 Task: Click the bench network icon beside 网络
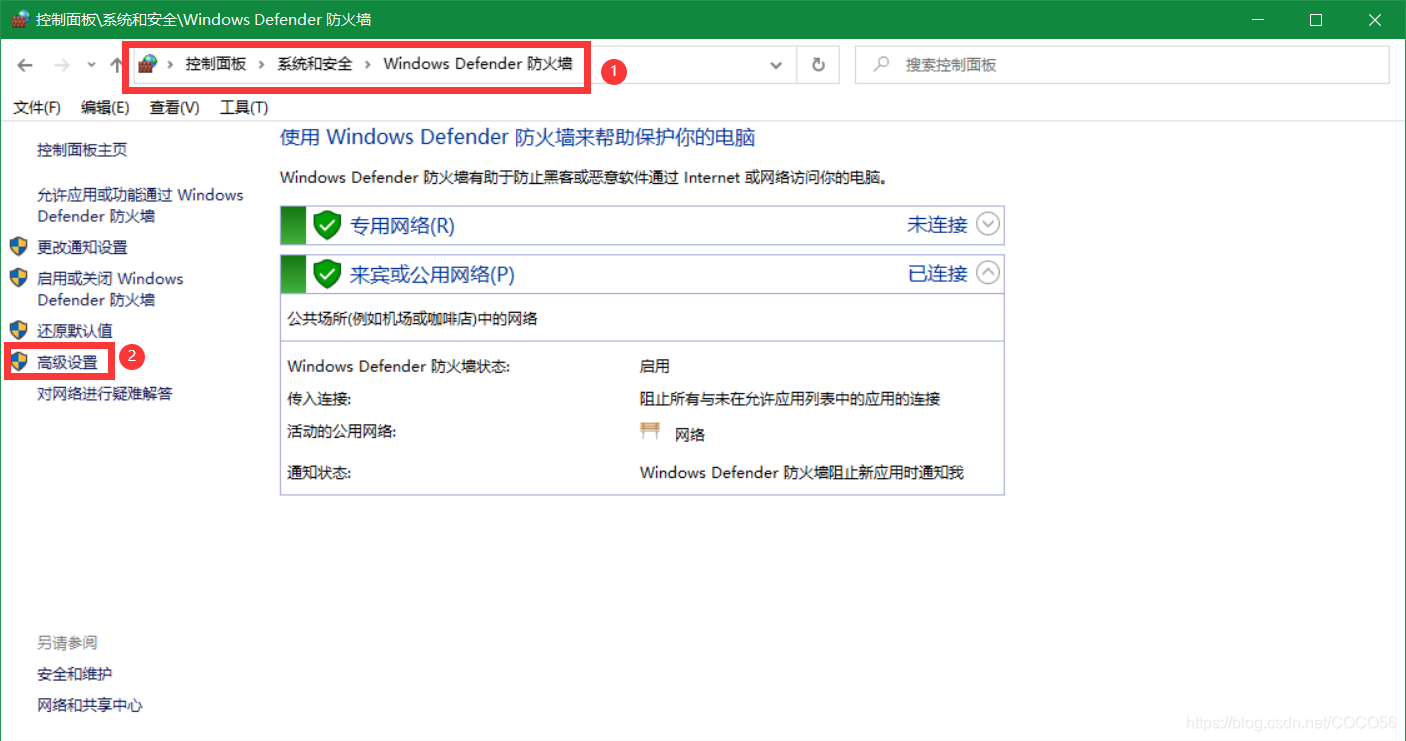coord(651,431)
